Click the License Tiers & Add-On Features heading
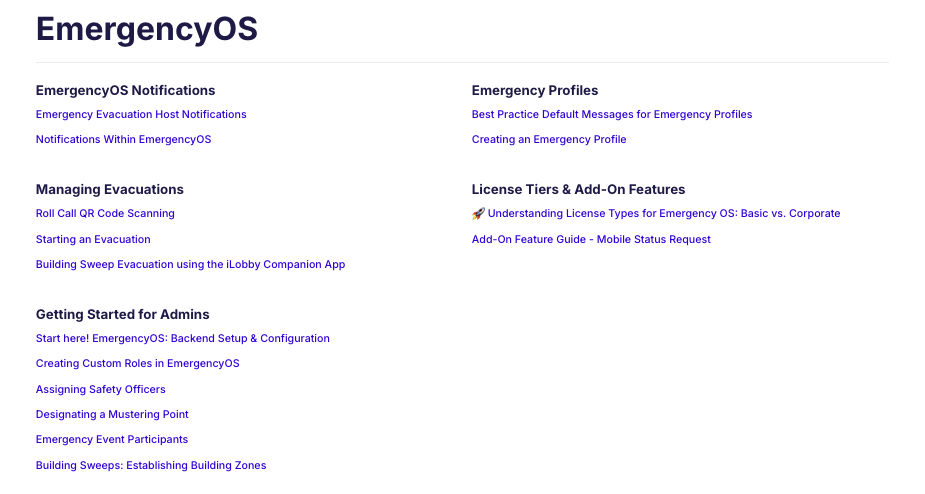The width and height of the screenshot is (925, 494). click(578, 189)
